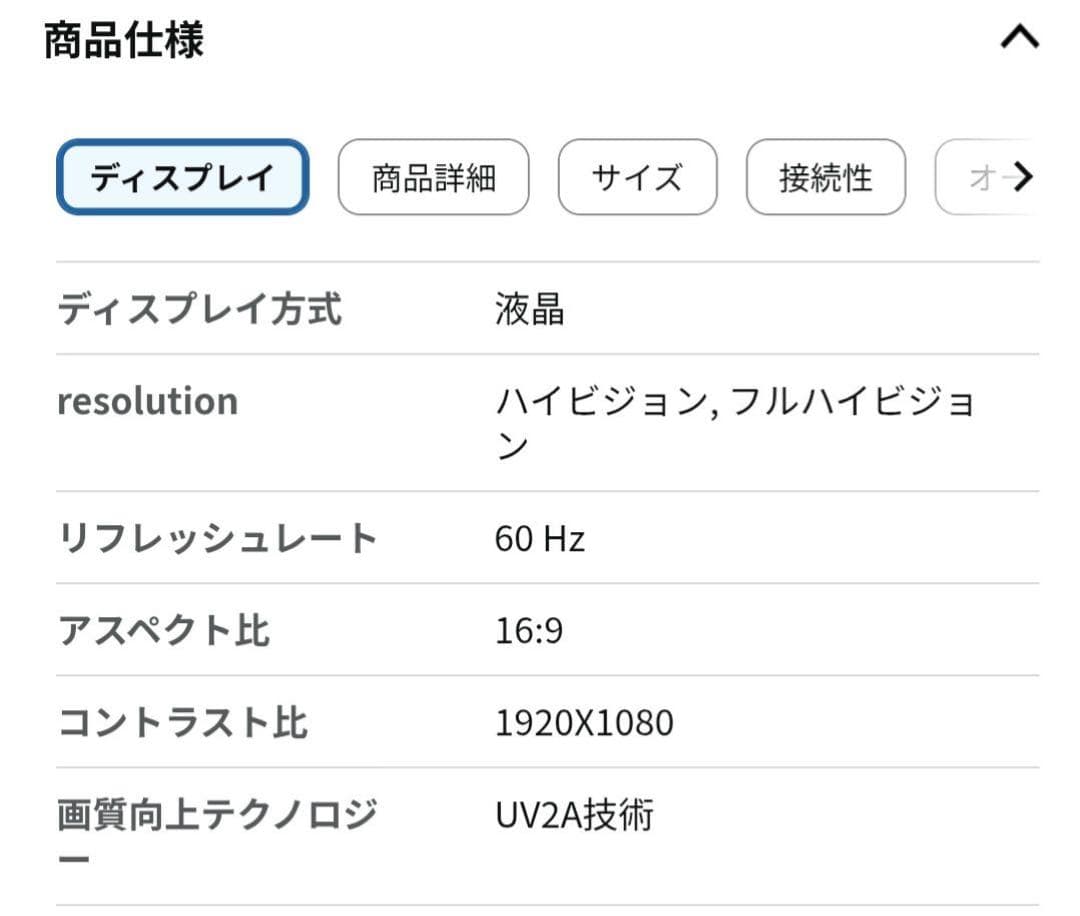Select the resolution row label
Screen dimensions: 1080x916
(x=148, y=401)
